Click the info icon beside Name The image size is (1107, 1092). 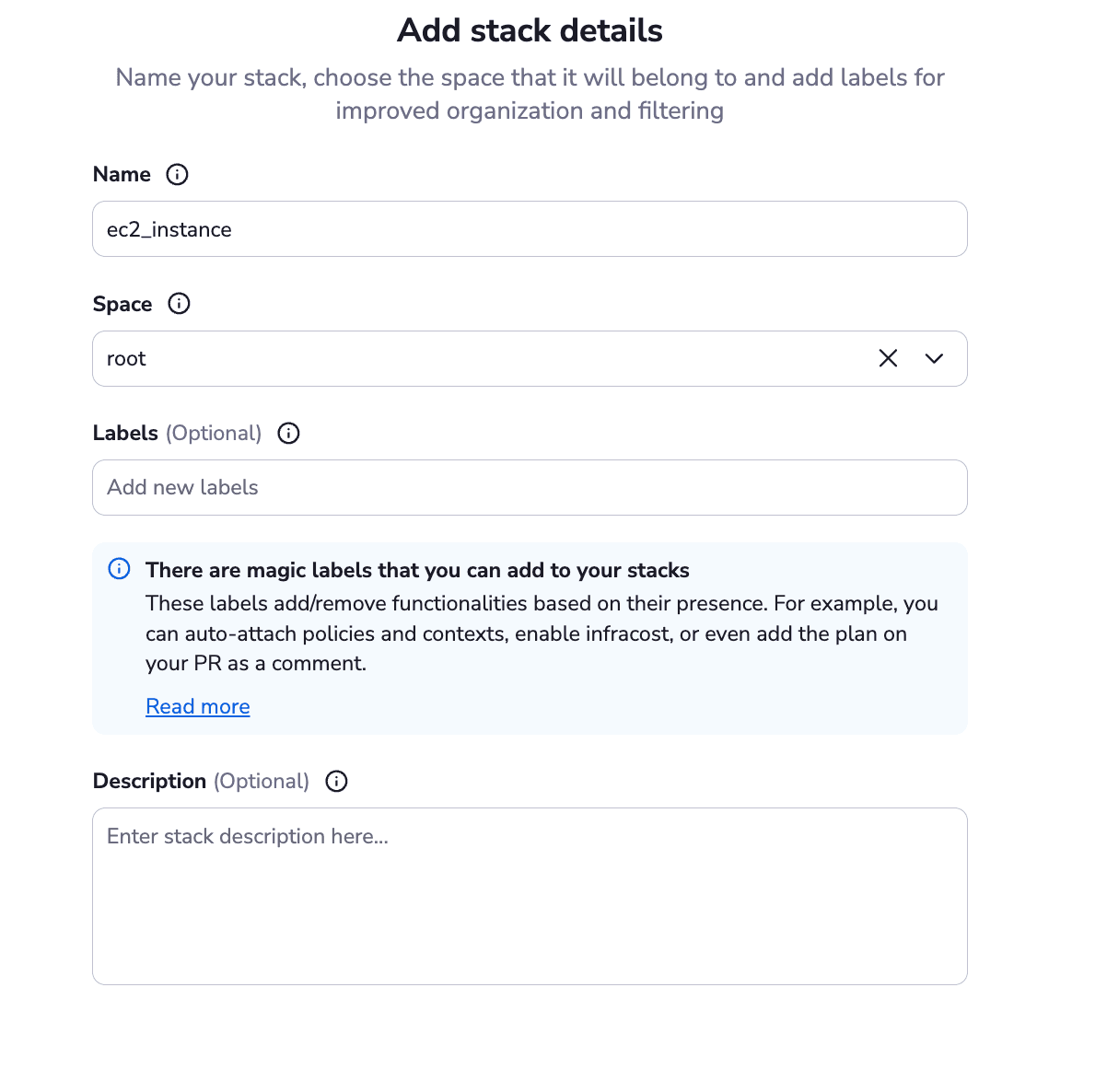(177, 174)
